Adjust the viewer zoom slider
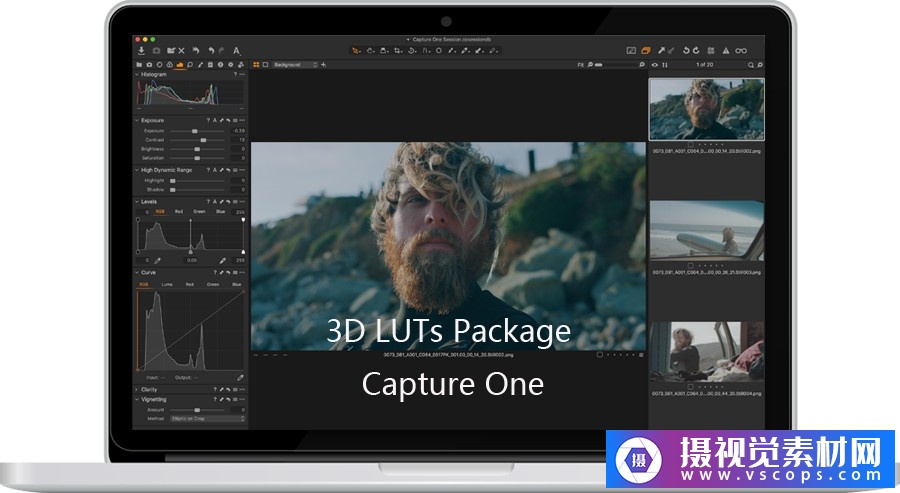 616,65
